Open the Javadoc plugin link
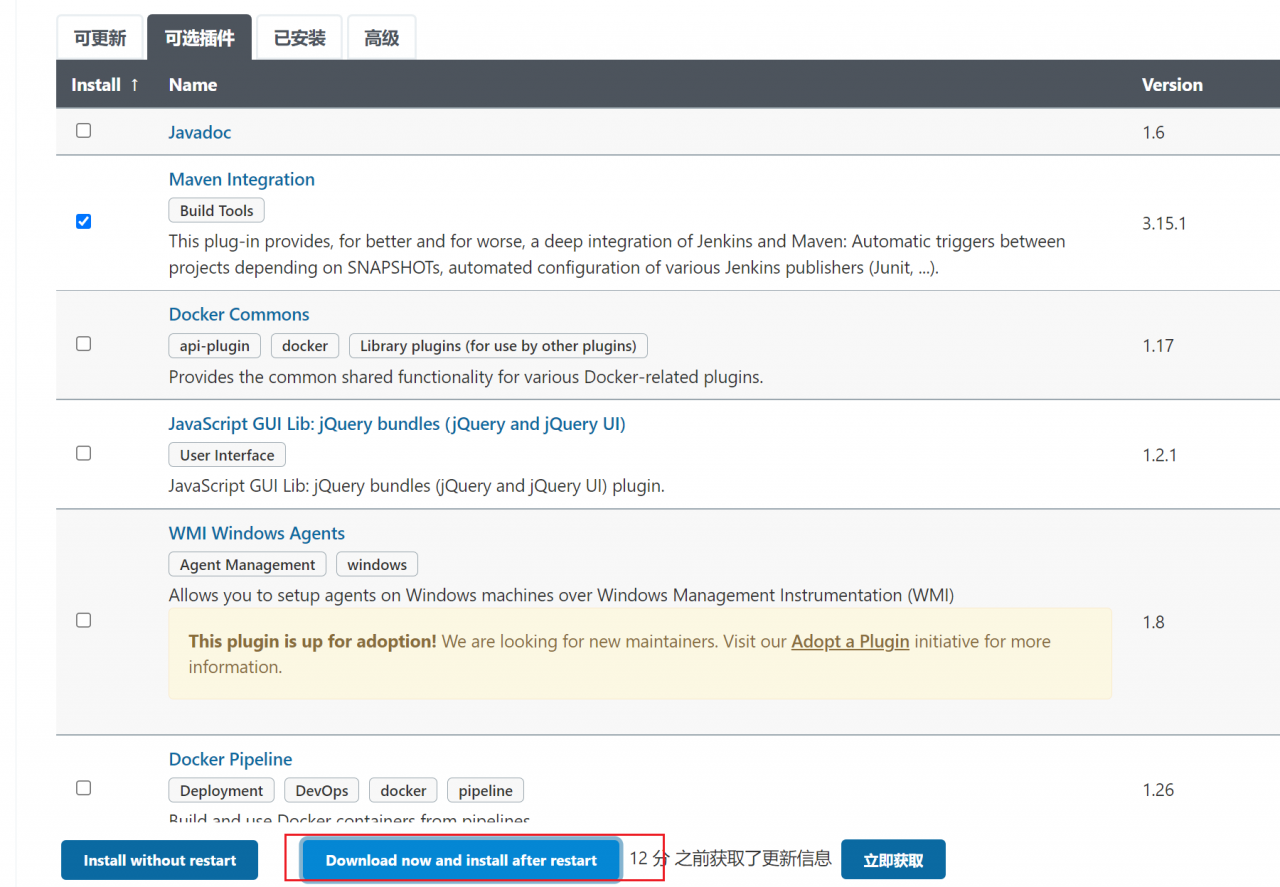Image resolution: width=1280 pixels, height=887 pixels. click(x=200, y=132)
